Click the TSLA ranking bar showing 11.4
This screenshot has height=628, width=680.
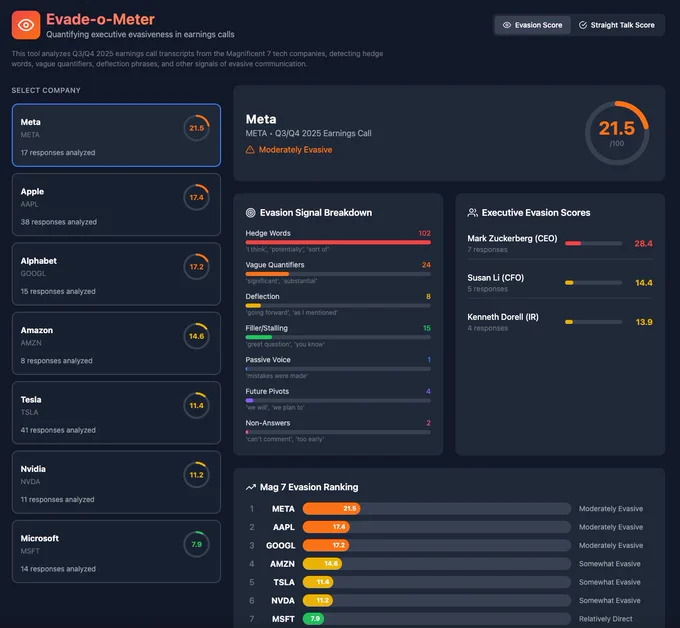coord(318,582)
